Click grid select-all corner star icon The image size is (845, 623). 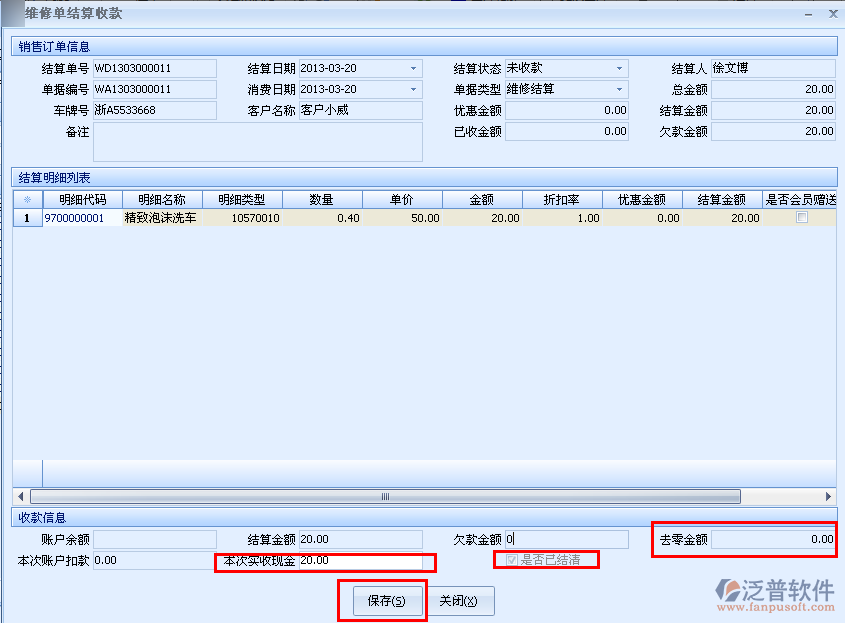(27, 200)
